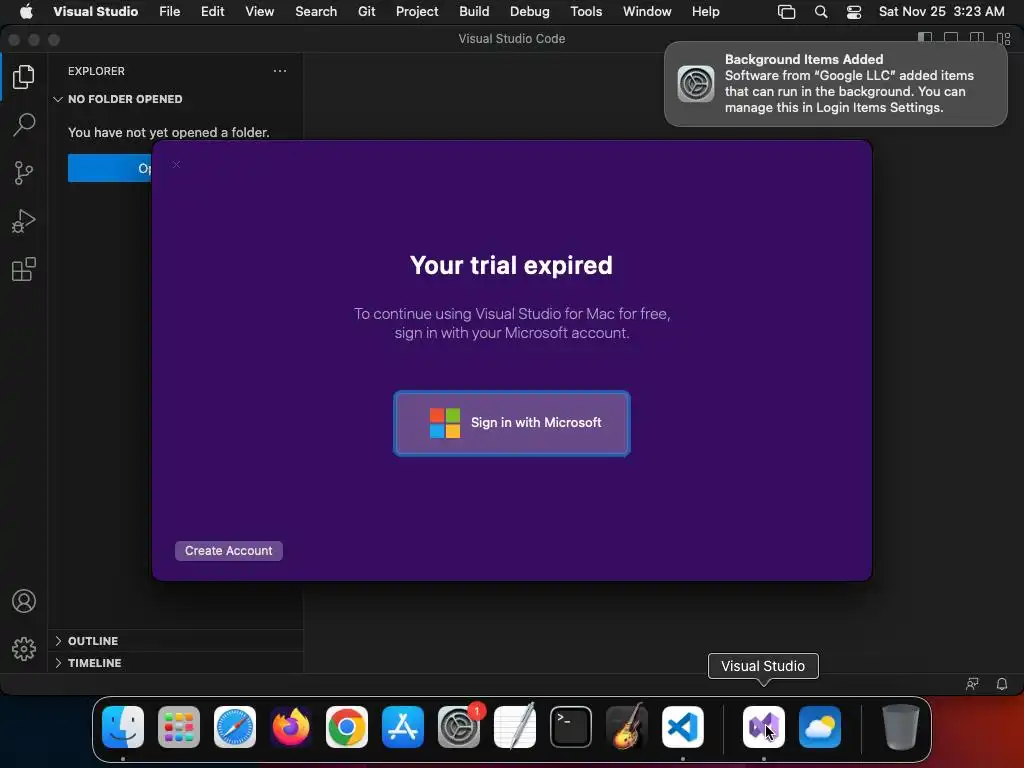Open Launchpad from the Dock
The image size is (1024, 768).
179,727
